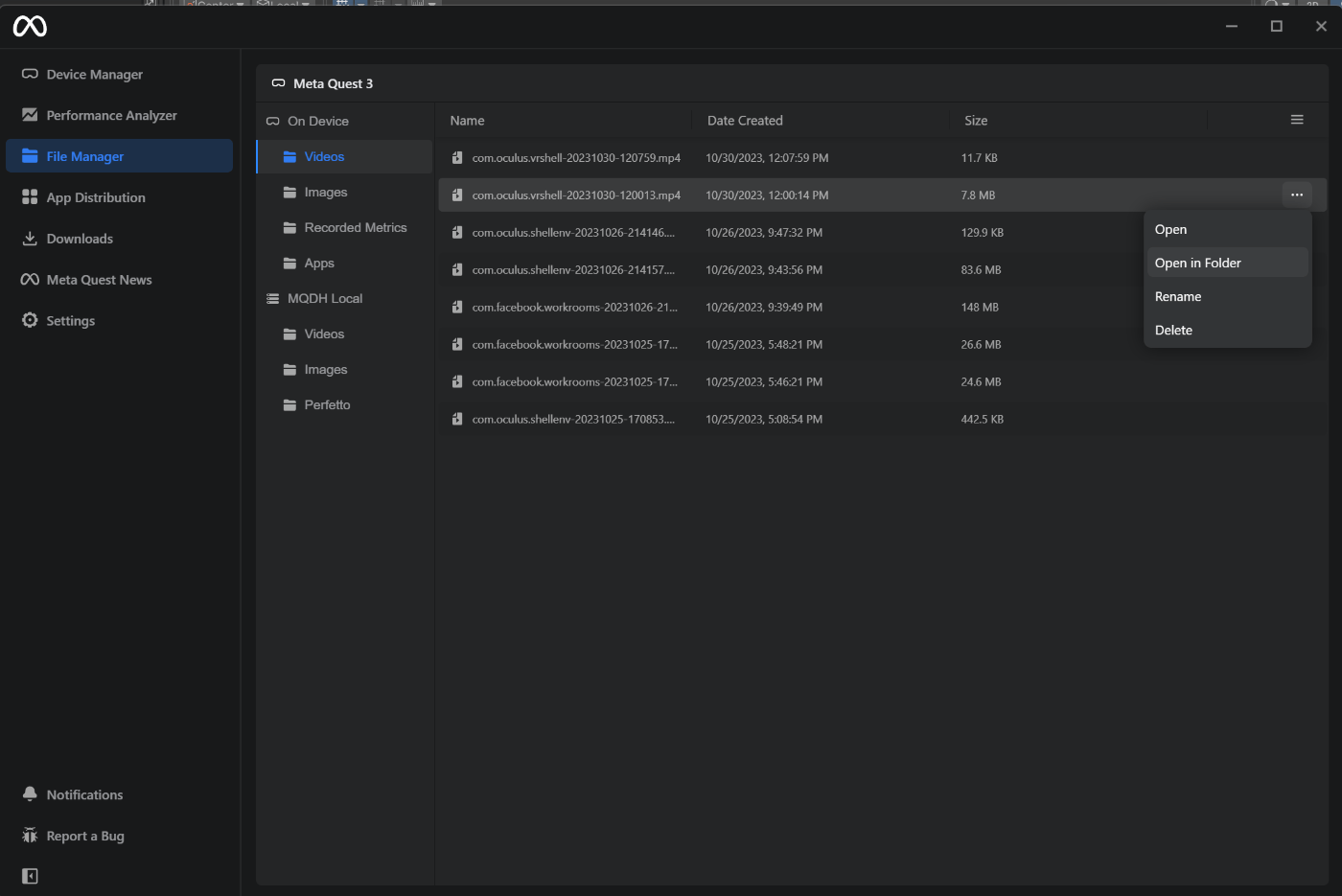This screenshot has height=896, width=1342.
Task: Select file com.oculus.vrshell-20231030-120013.mp4
Action: [883, 195]
